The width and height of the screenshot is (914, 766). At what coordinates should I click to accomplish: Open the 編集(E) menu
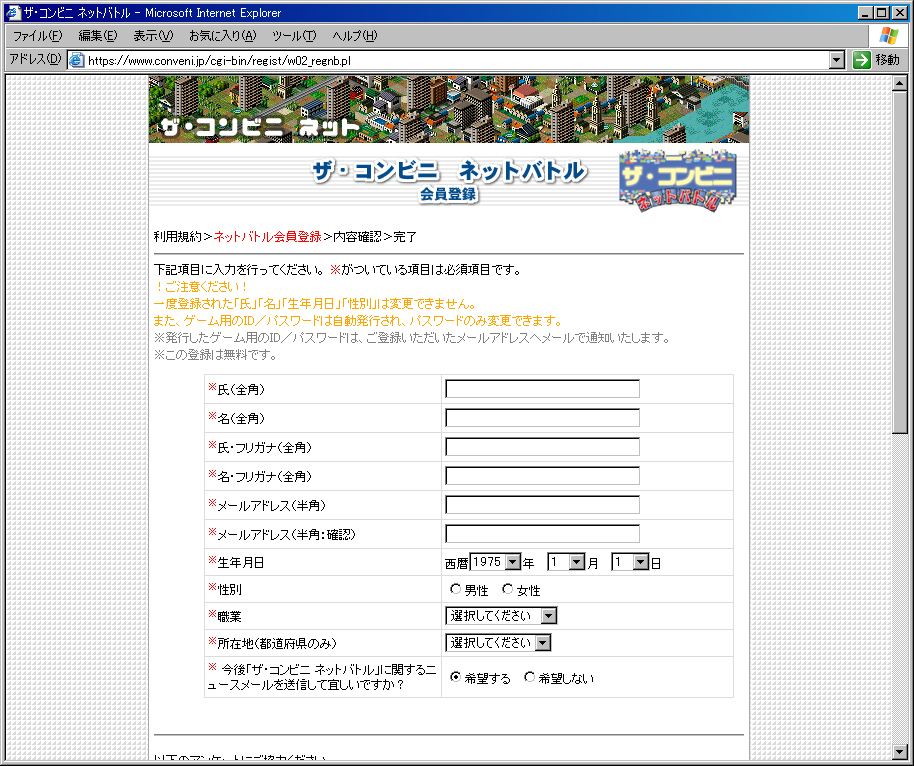tap(98, 36)
